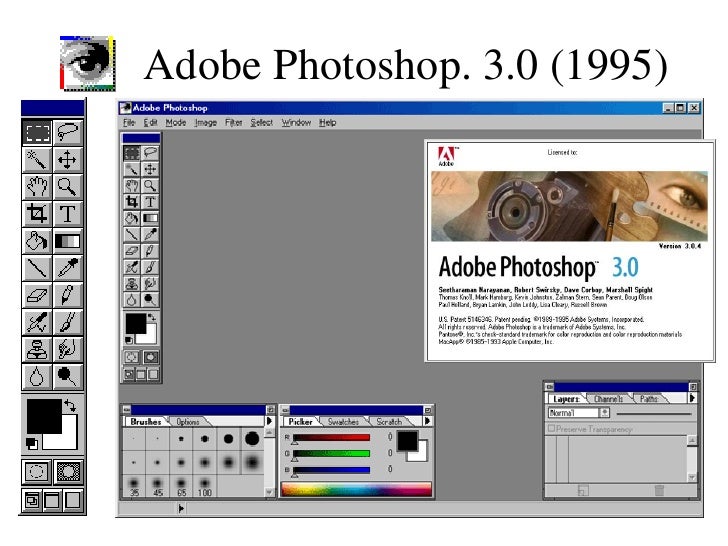Enable Standard Mode in the enlarged toolbox
Image resolution: width=728 pixels, height=546 pixels.
[x=37, y=472]
